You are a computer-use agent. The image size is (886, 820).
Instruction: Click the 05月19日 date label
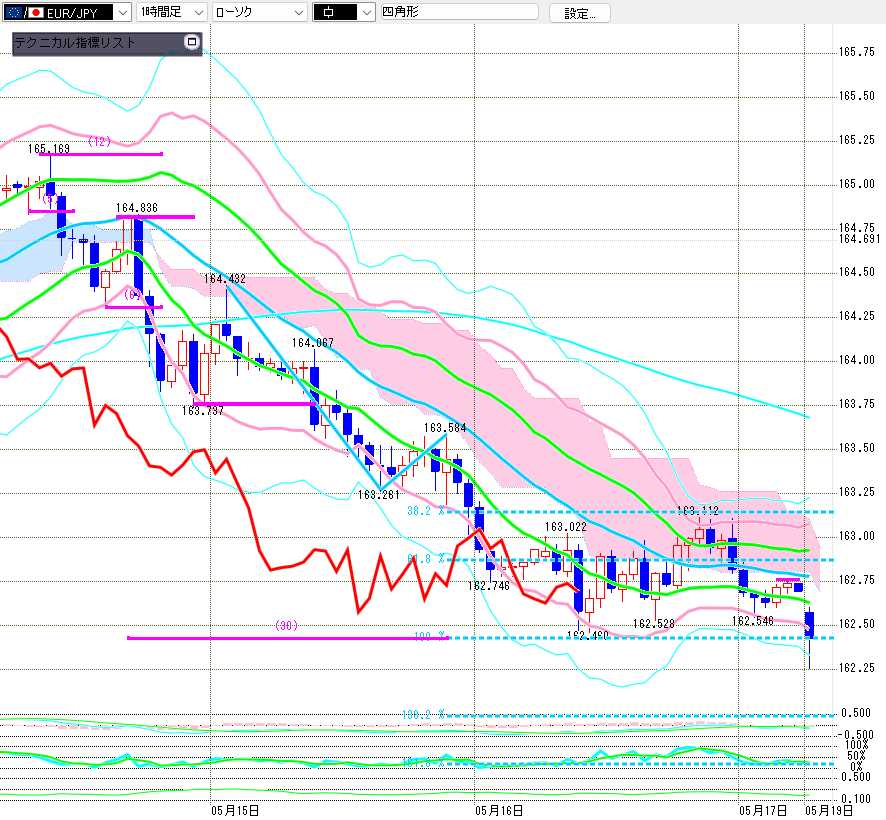click(x=829, y=811)
